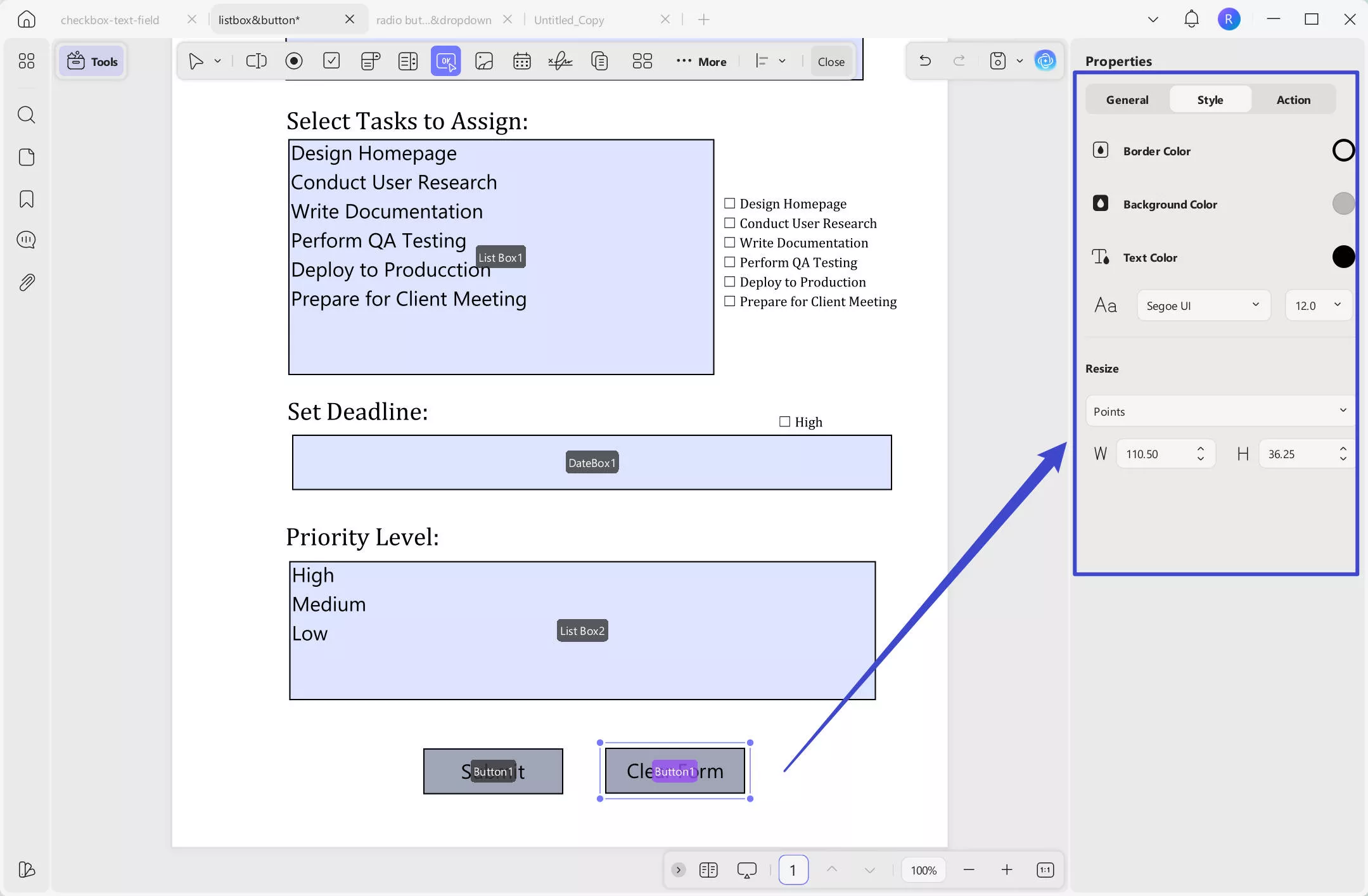1368x896 pixels.
Task: Select the text field tool
Action: point(256,61)
